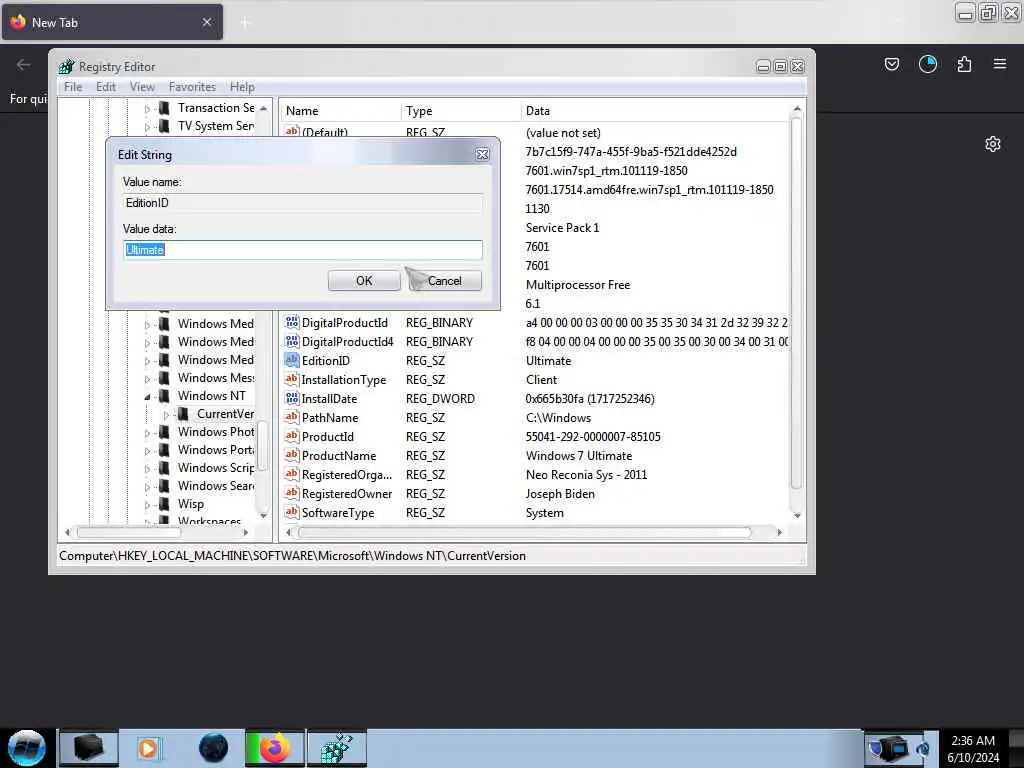Click OK in Edit String dialog
Image resolution: width=1024 pixels, height=768 pixels.
364,281
